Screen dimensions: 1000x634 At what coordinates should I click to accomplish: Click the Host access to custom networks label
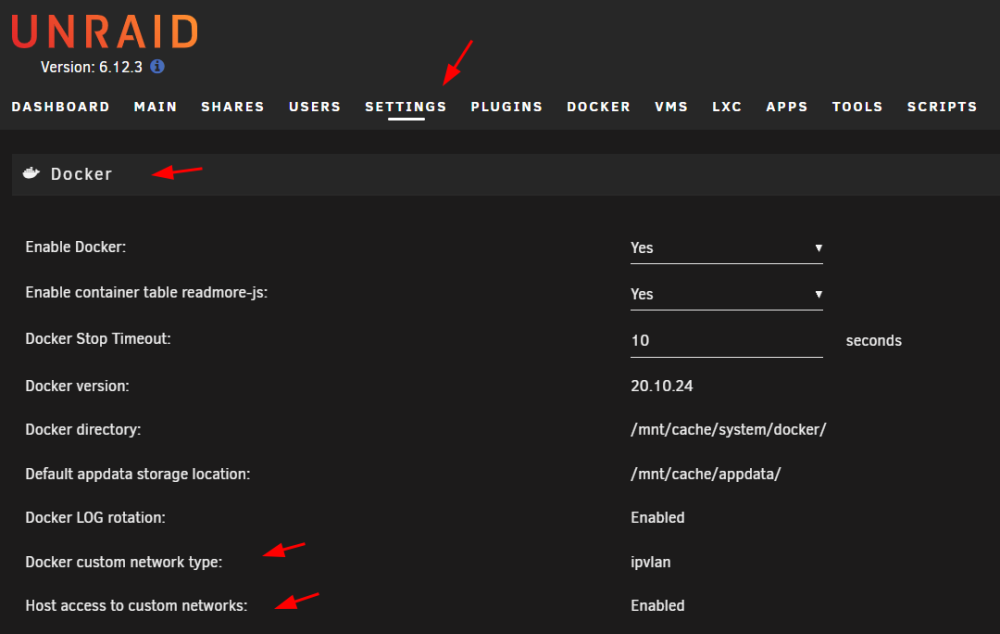[x=136, y=606]
